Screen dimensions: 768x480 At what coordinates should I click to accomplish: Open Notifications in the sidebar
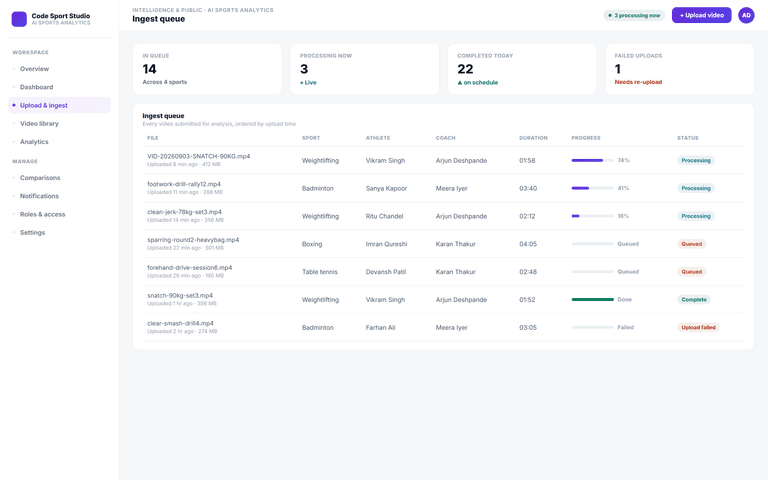coord(59,196)
